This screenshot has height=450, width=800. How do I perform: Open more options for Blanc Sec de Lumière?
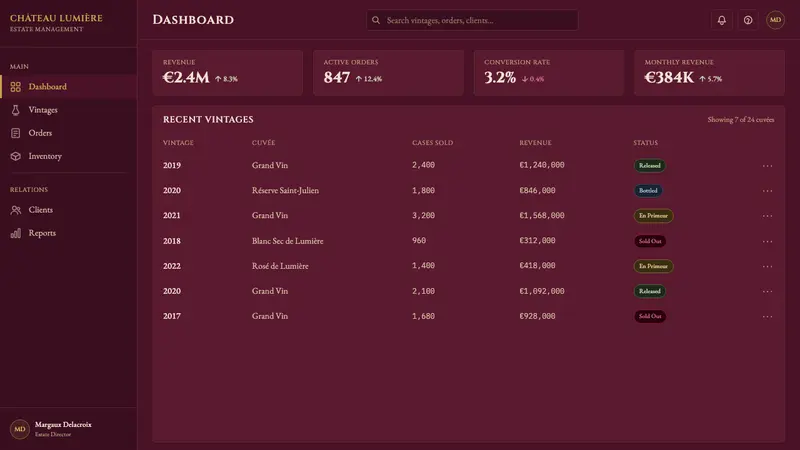[767, 241]
